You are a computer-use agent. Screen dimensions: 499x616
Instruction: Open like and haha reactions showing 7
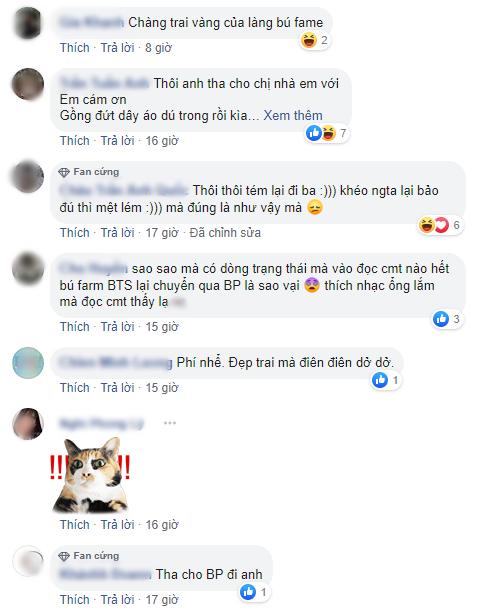(327, 134)
